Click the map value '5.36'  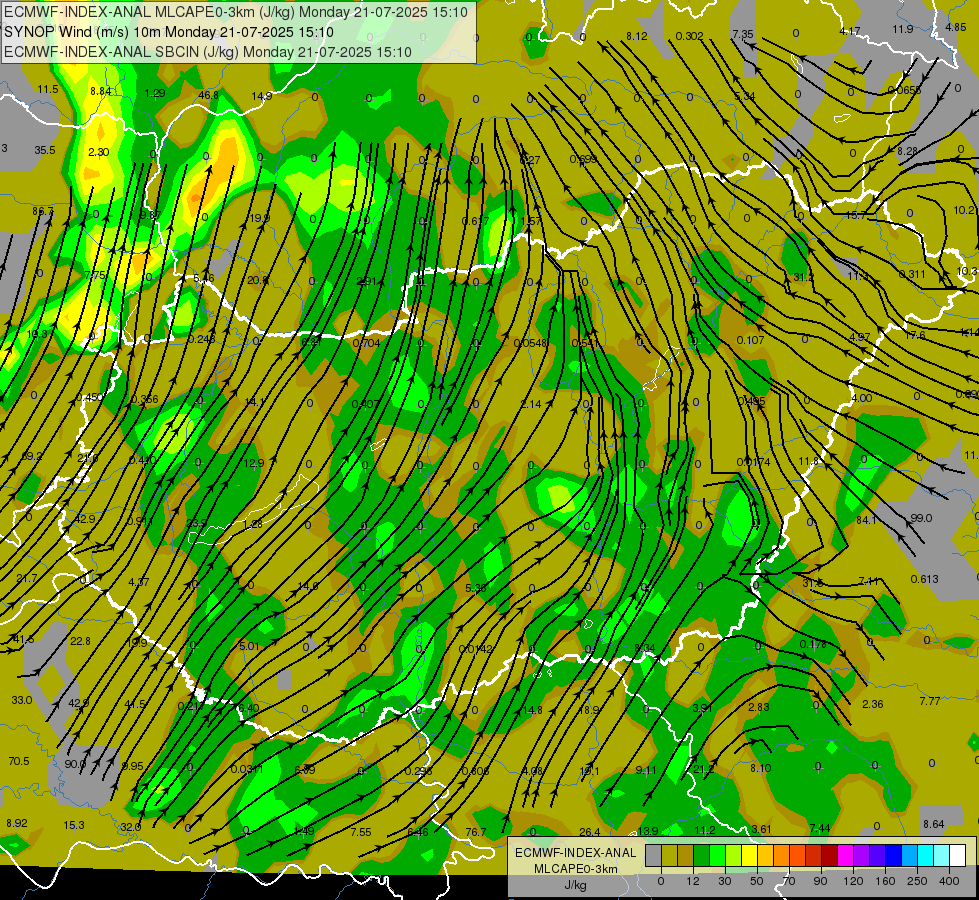click(476, 588)
